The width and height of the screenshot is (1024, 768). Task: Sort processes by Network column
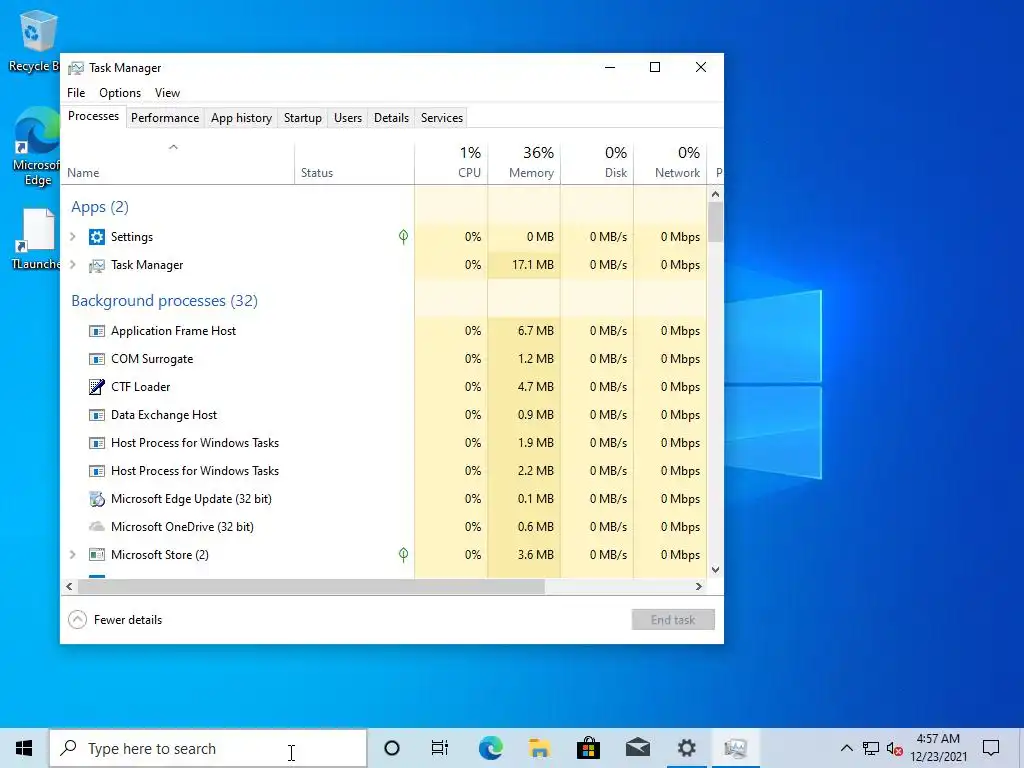(670, 163)
